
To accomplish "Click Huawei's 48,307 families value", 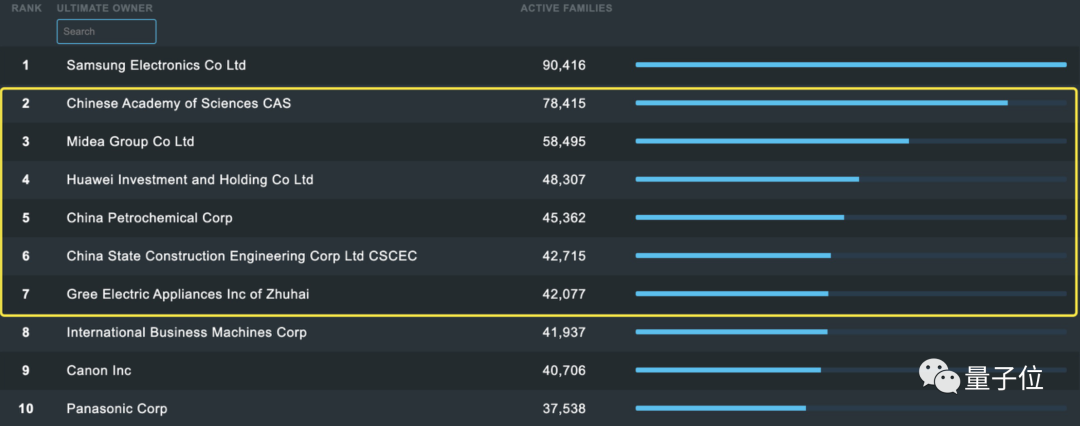I will 564,180.
